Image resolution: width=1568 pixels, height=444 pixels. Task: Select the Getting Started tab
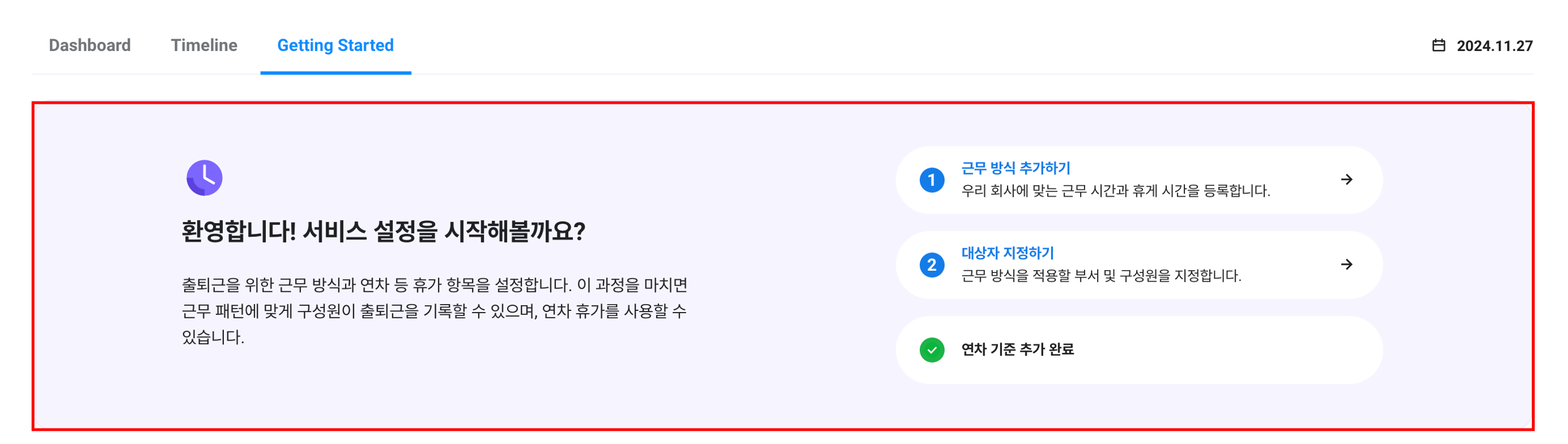[335, 46]
